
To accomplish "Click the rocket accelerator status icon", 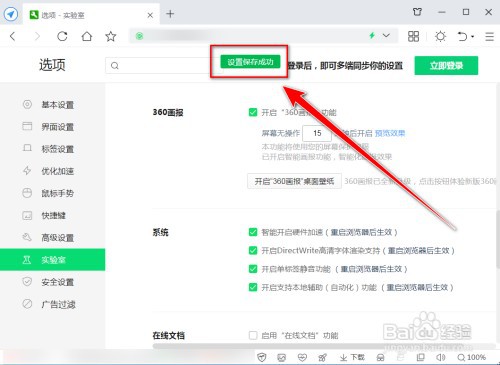I will click(322, 358).
